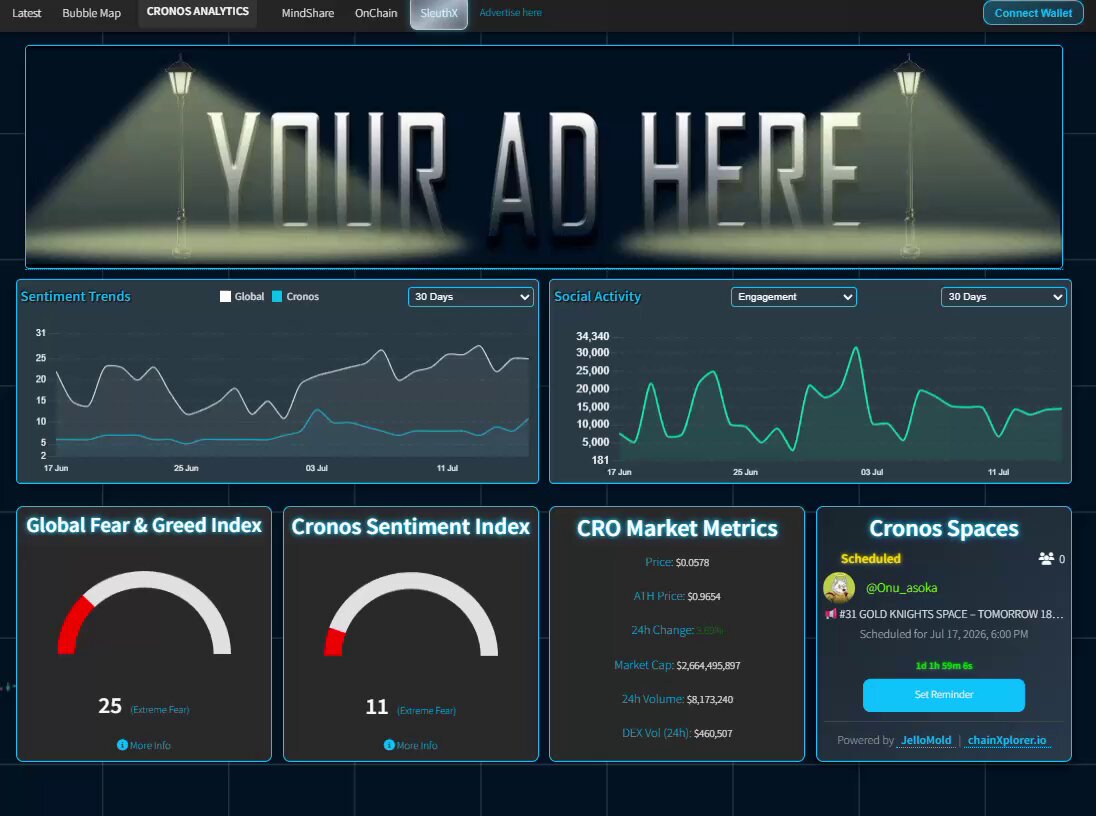Click the Global Fear & Greed gauge
This screenshot has height=816, width=1096.
click(x=144, y=613)
